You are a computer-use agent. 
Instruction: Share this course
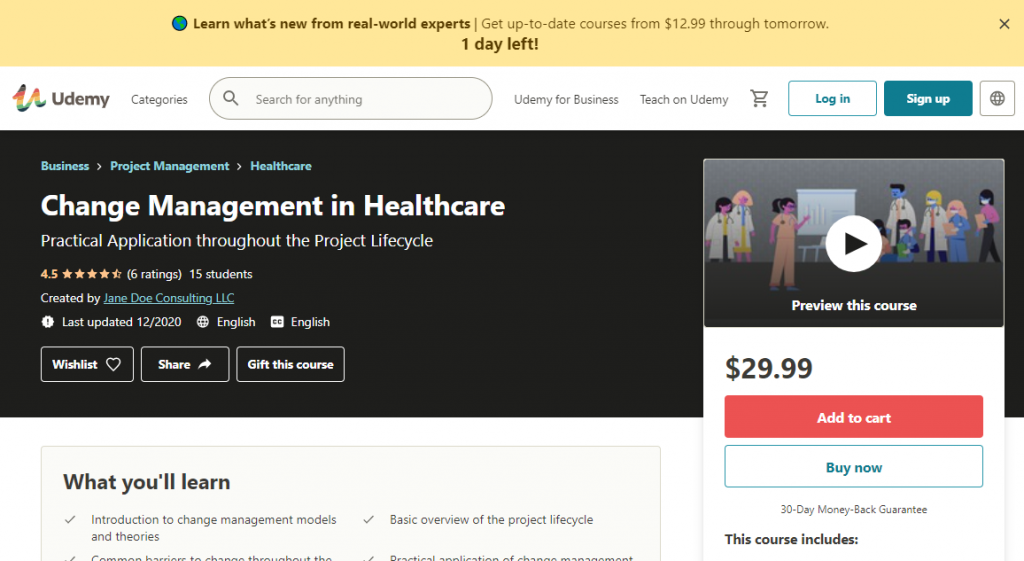[185, 365]
